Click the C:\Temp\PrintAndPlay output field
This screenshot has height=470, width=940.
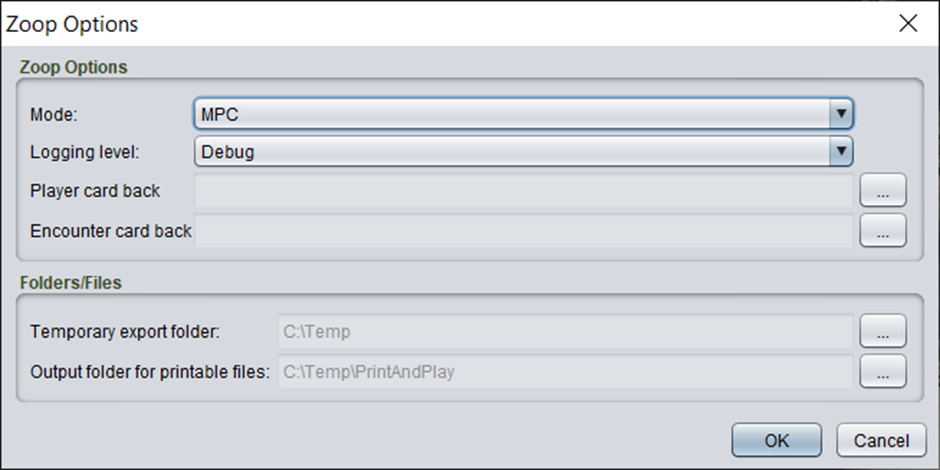tap(565, 371)
